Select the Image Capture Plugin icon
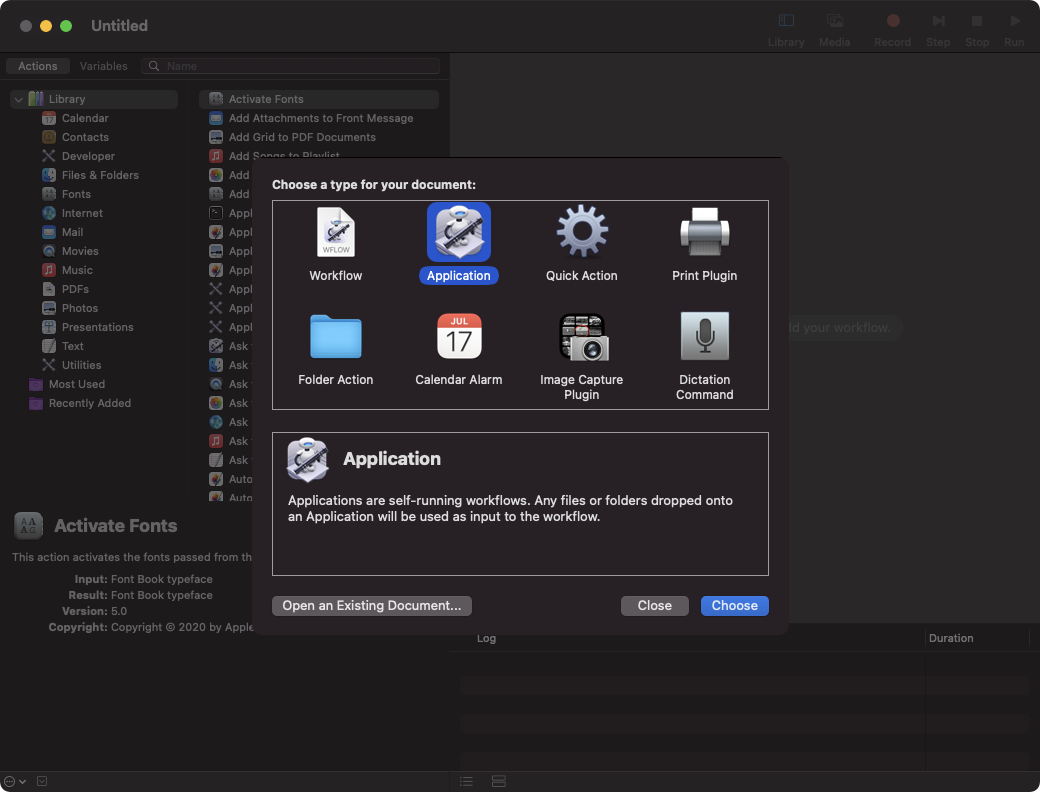1040x792 pixels. 582,337
